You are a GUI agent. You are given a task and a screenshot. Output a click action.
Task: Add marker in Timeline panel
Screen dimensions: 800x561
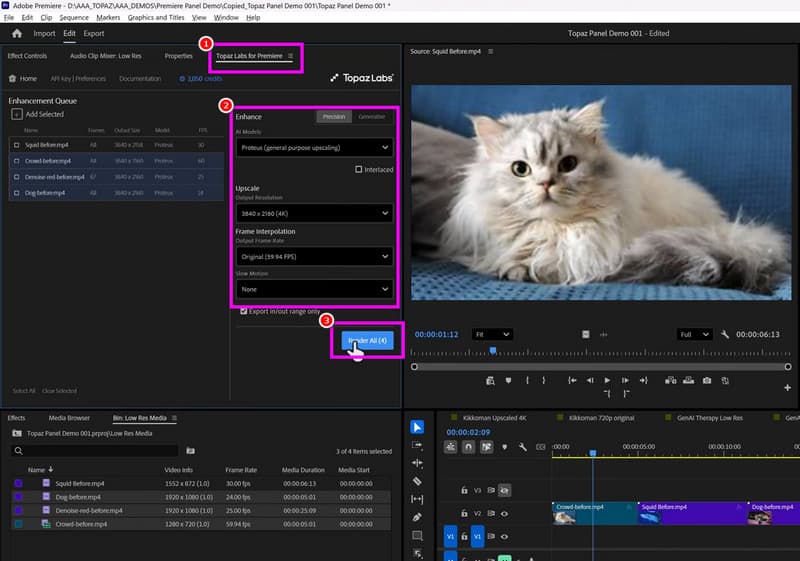[505, 447]
